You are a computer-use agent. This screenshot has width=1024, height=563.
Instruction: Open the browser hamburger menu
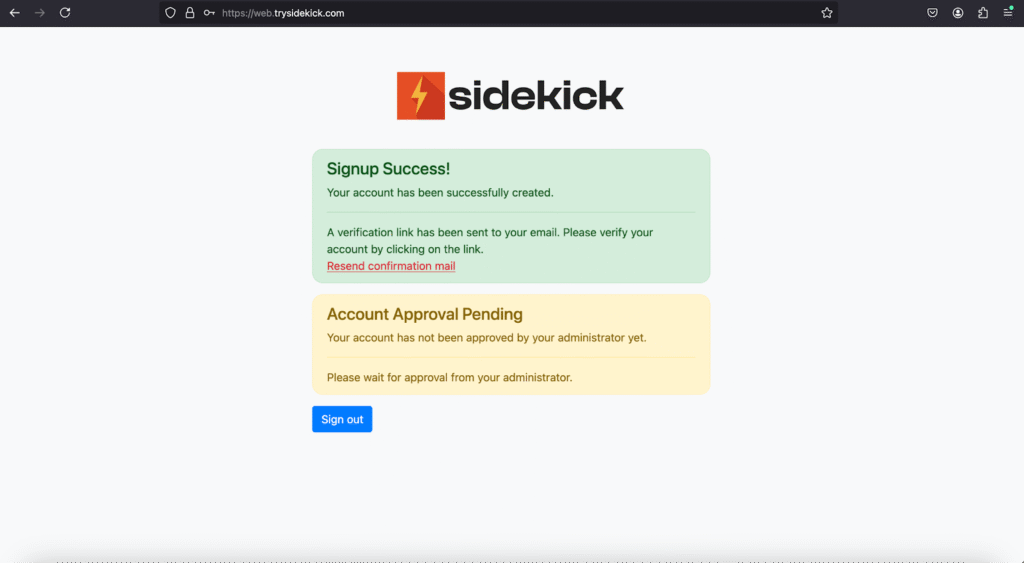pyautogui.click(x=1008, y=13)
